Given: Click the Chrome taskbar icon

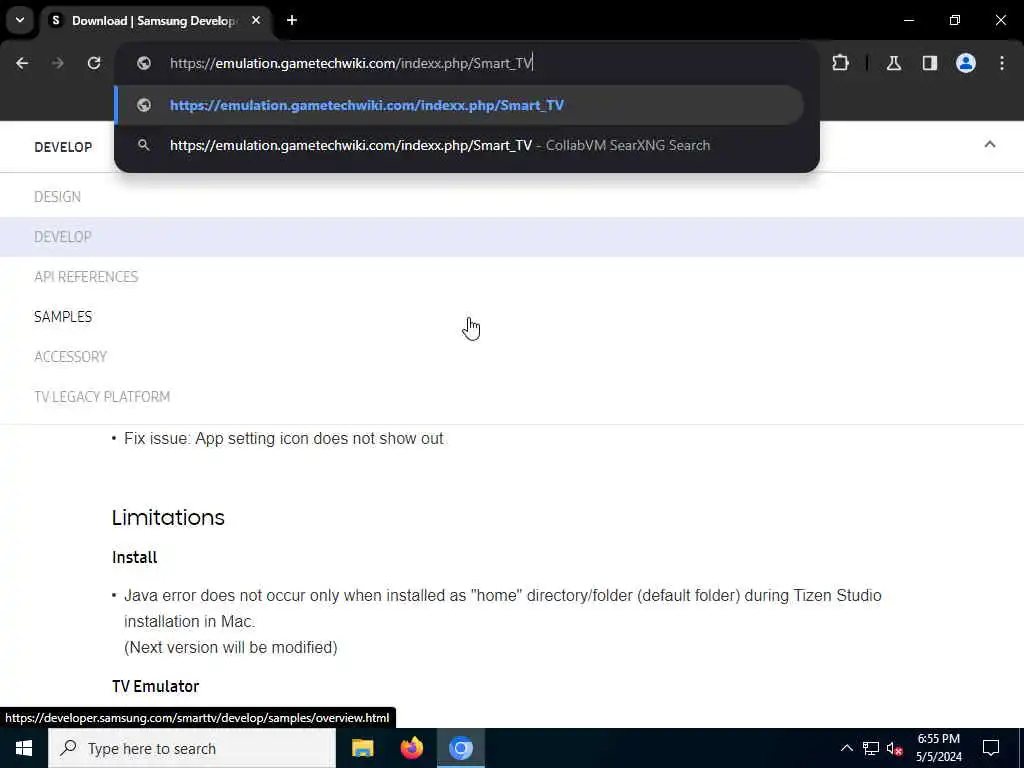Looking at the screenshot, I should coord(461,748).
